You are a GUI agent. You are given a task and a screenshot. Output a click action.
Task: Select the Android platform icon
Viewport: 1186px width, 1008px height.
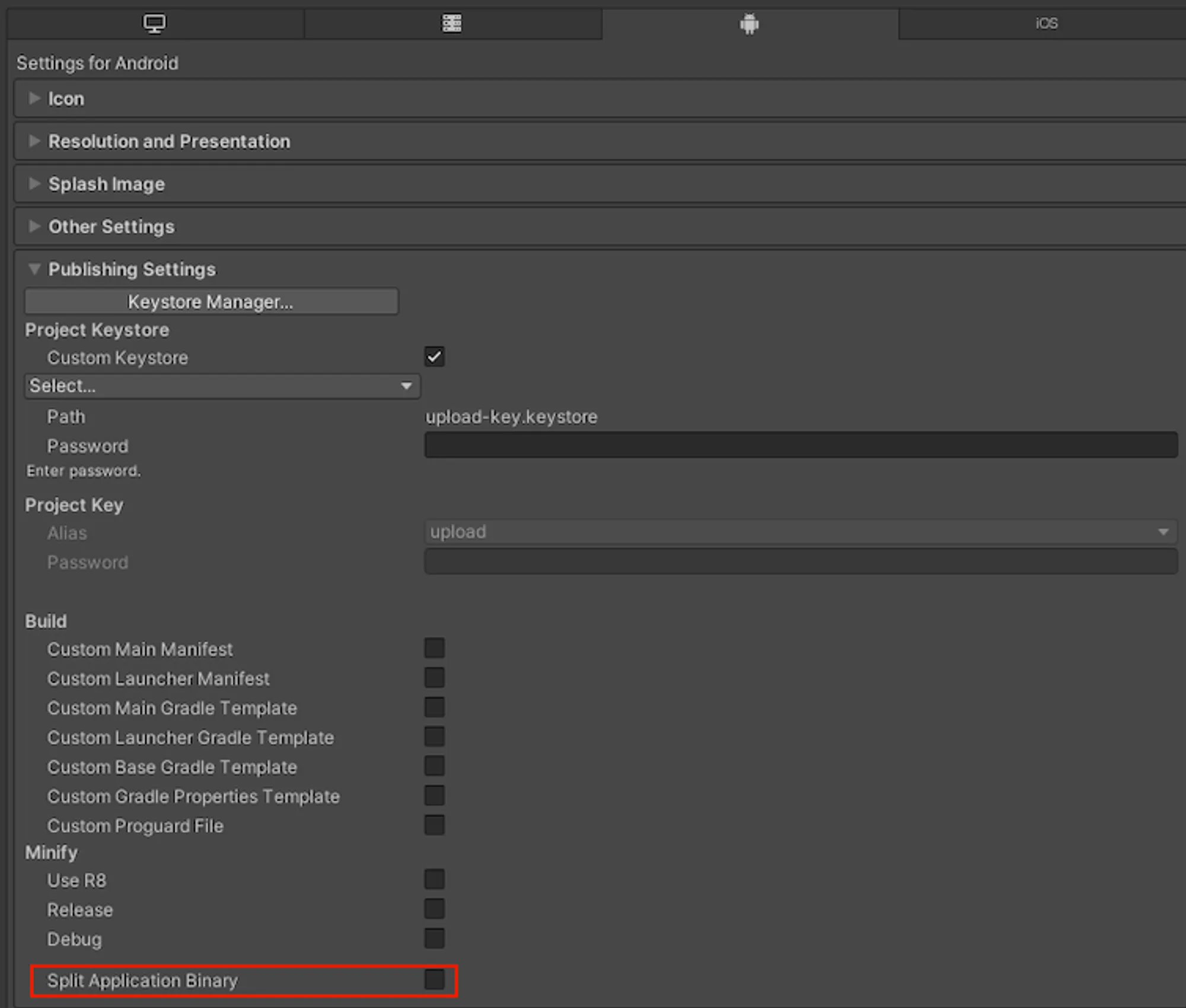(749, 24)
